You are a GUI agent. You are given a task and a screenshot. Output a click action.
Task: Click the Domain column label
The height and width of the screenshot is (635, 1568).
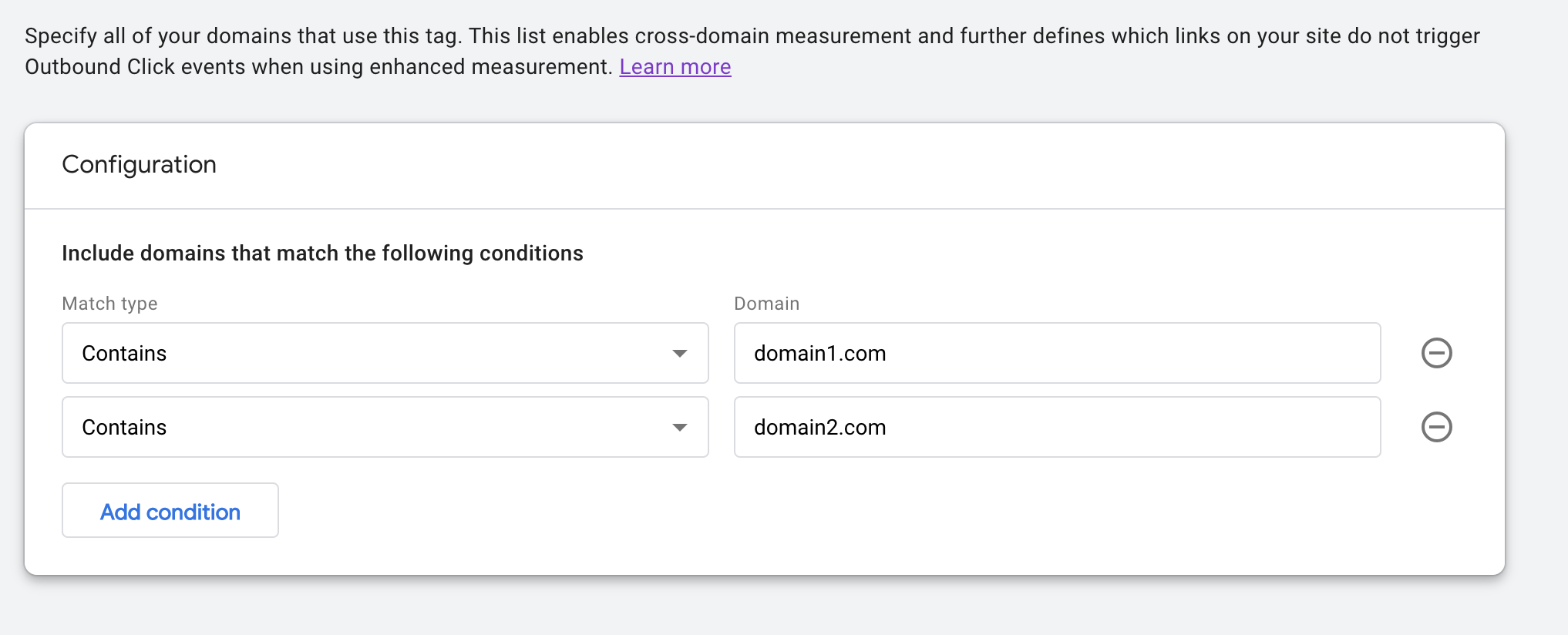[766, 304]
